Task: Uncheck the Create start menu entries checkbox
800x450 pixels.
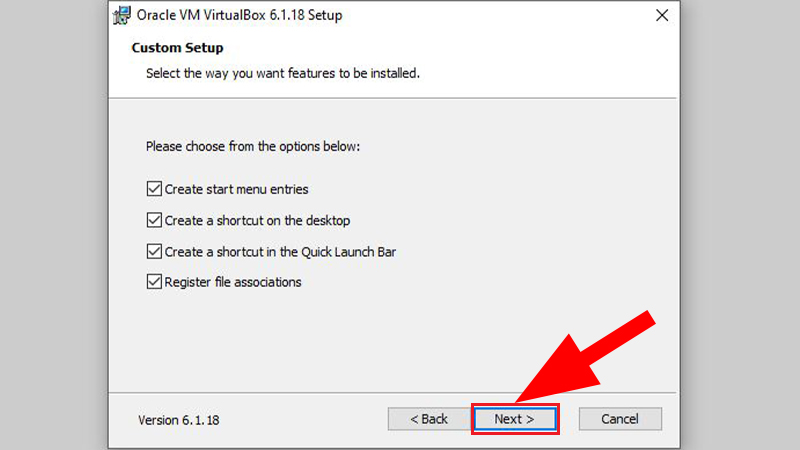Action: click(154, 189)
